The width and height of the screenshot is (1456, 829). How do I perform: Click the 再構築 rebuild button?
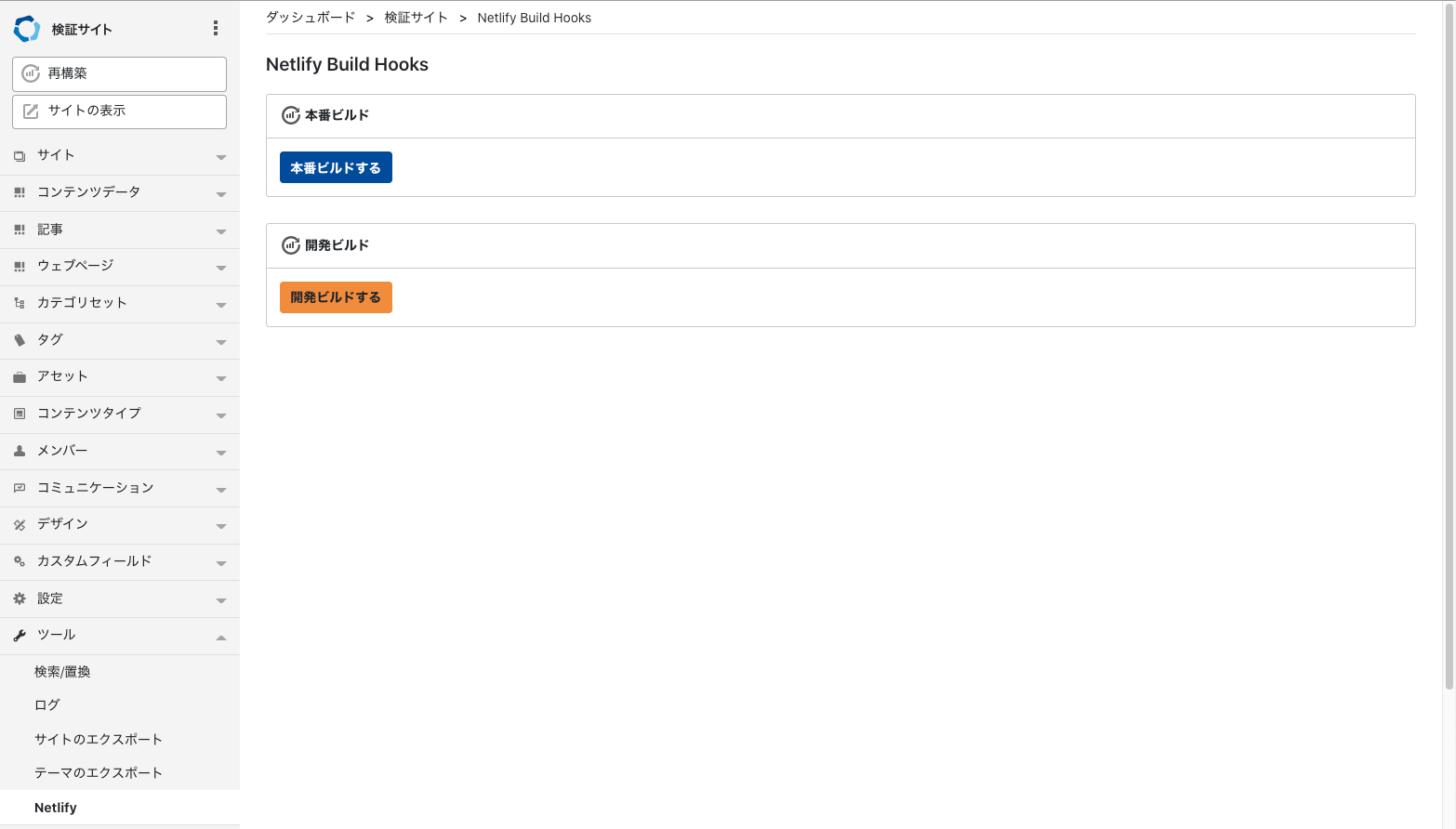point(119,73)
